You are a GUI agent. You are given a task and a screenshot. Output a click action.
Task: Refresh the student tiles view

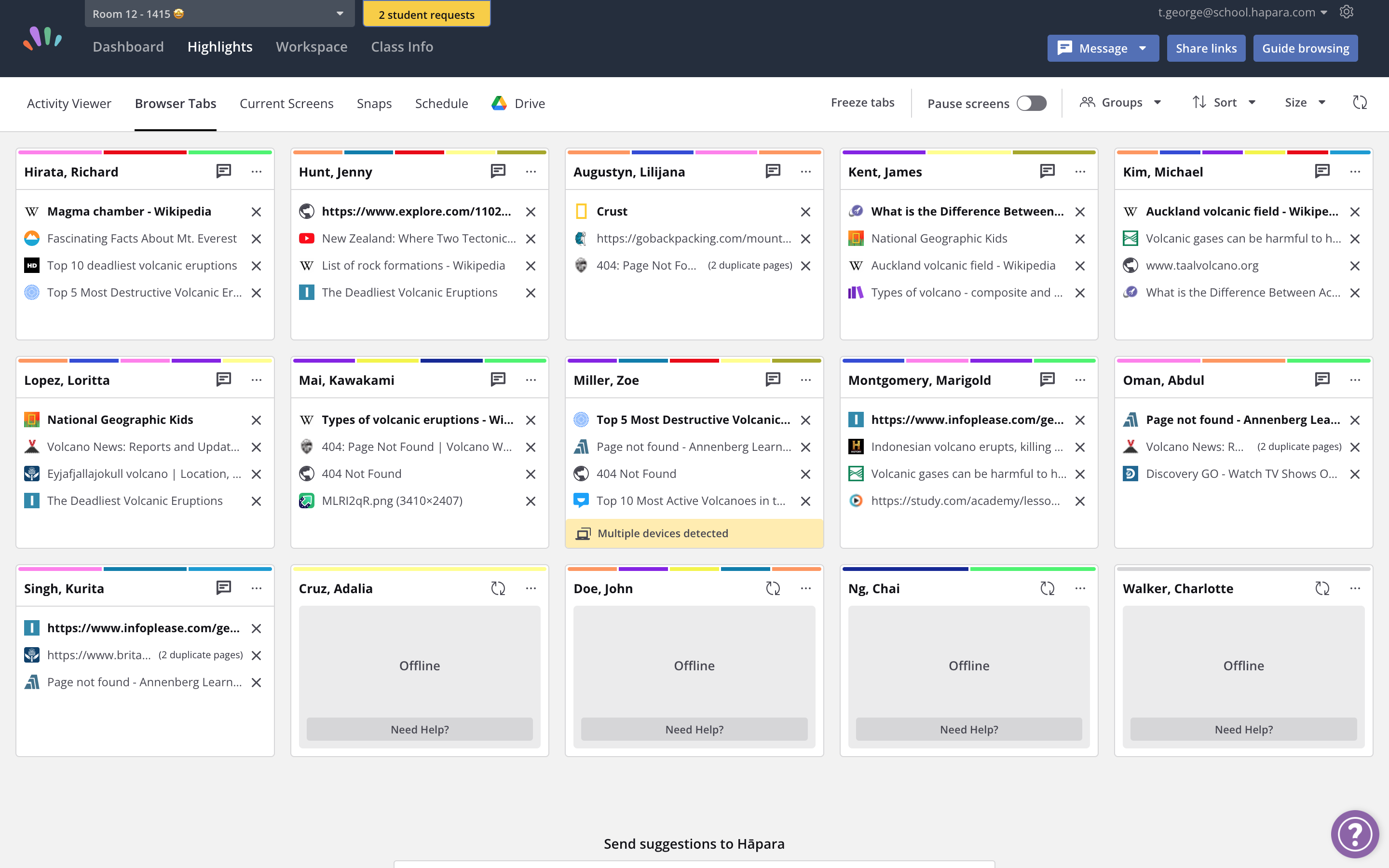tap(1360, 103)
